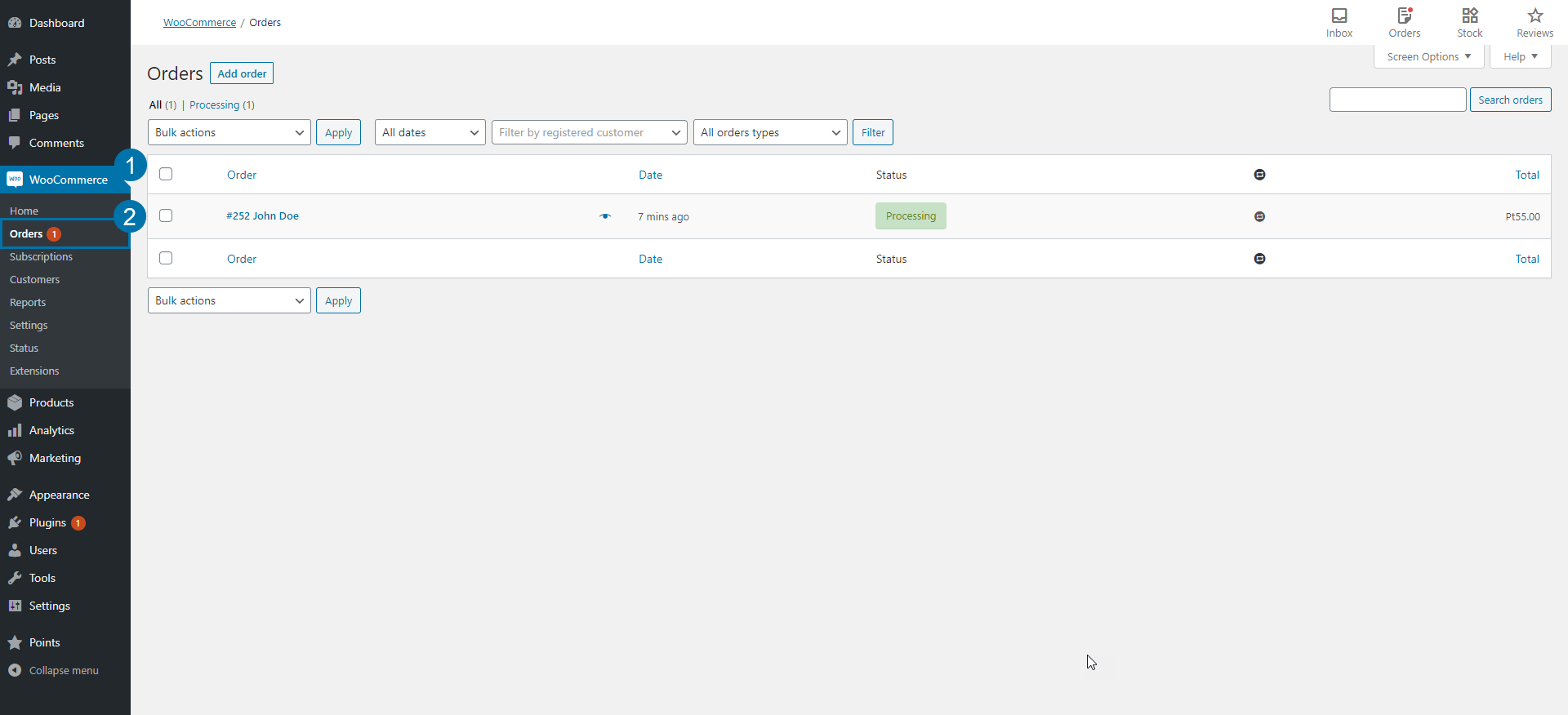Click the Add order button
Viewport: 1568px width, 715px height.
pos(242,73)
